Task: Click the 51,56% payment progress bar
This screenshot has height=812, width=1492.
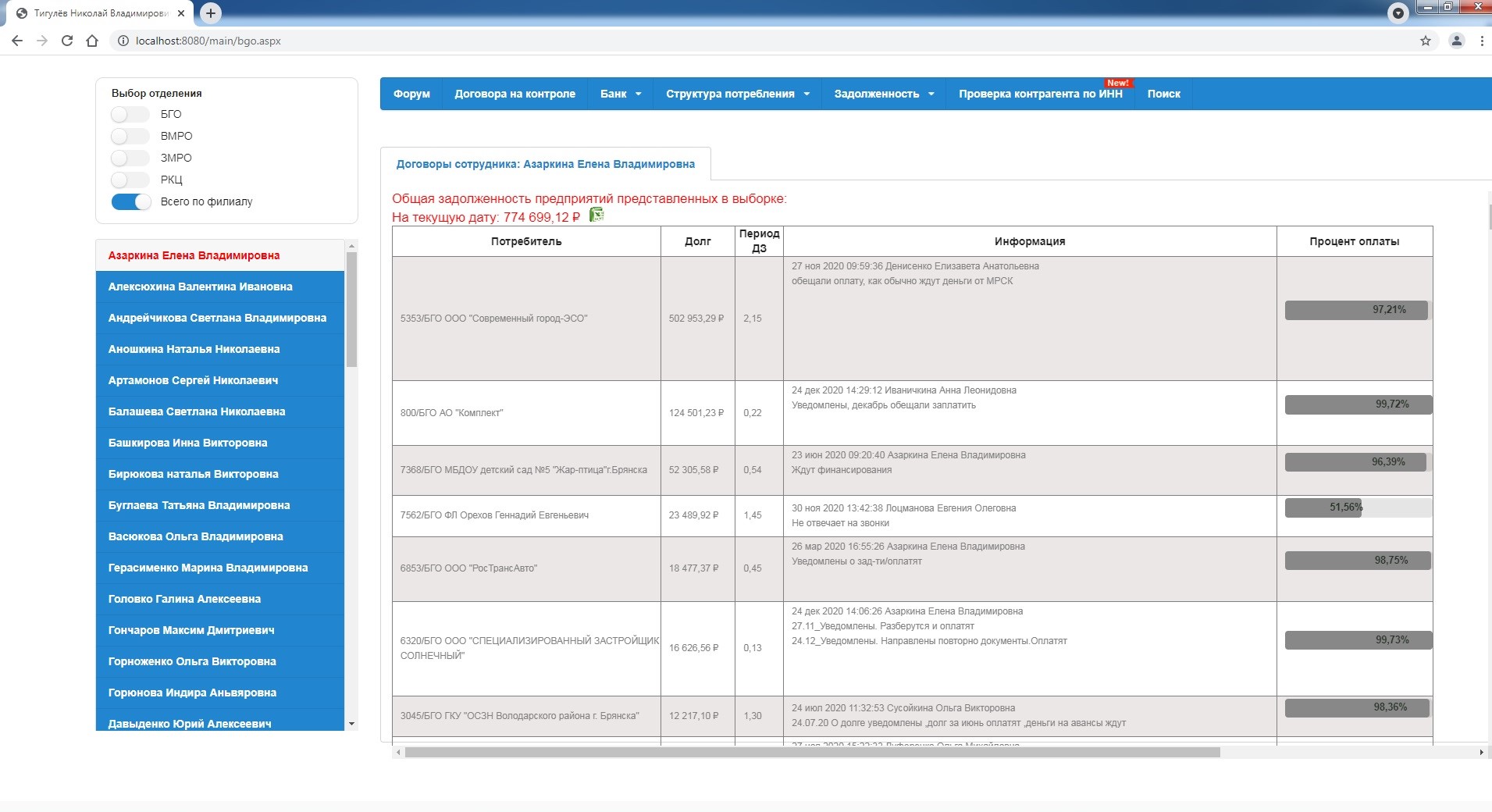Action: point(1358,507)
